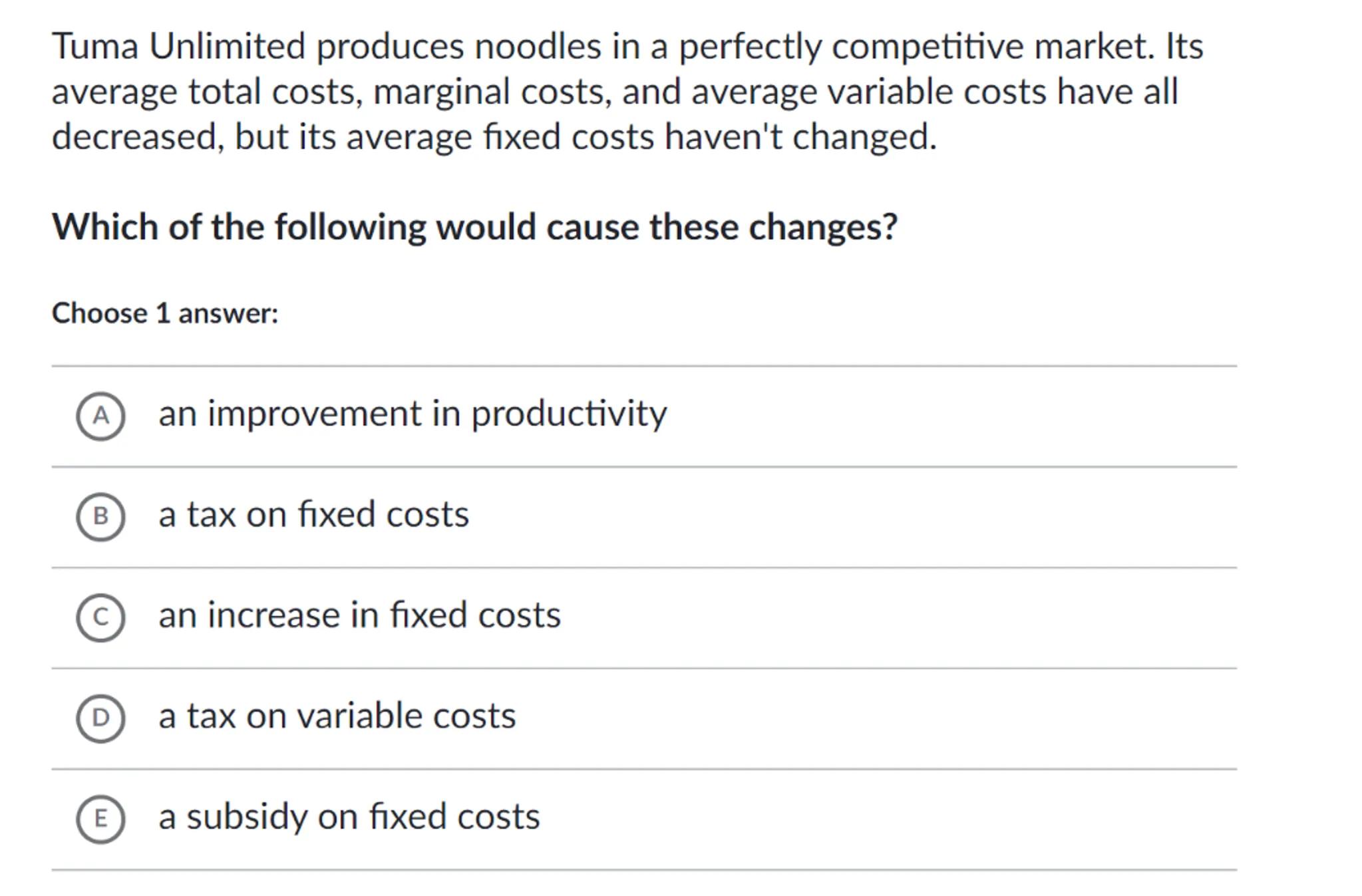Mark radio option E
1362x896 pixels.
(100, 819)
